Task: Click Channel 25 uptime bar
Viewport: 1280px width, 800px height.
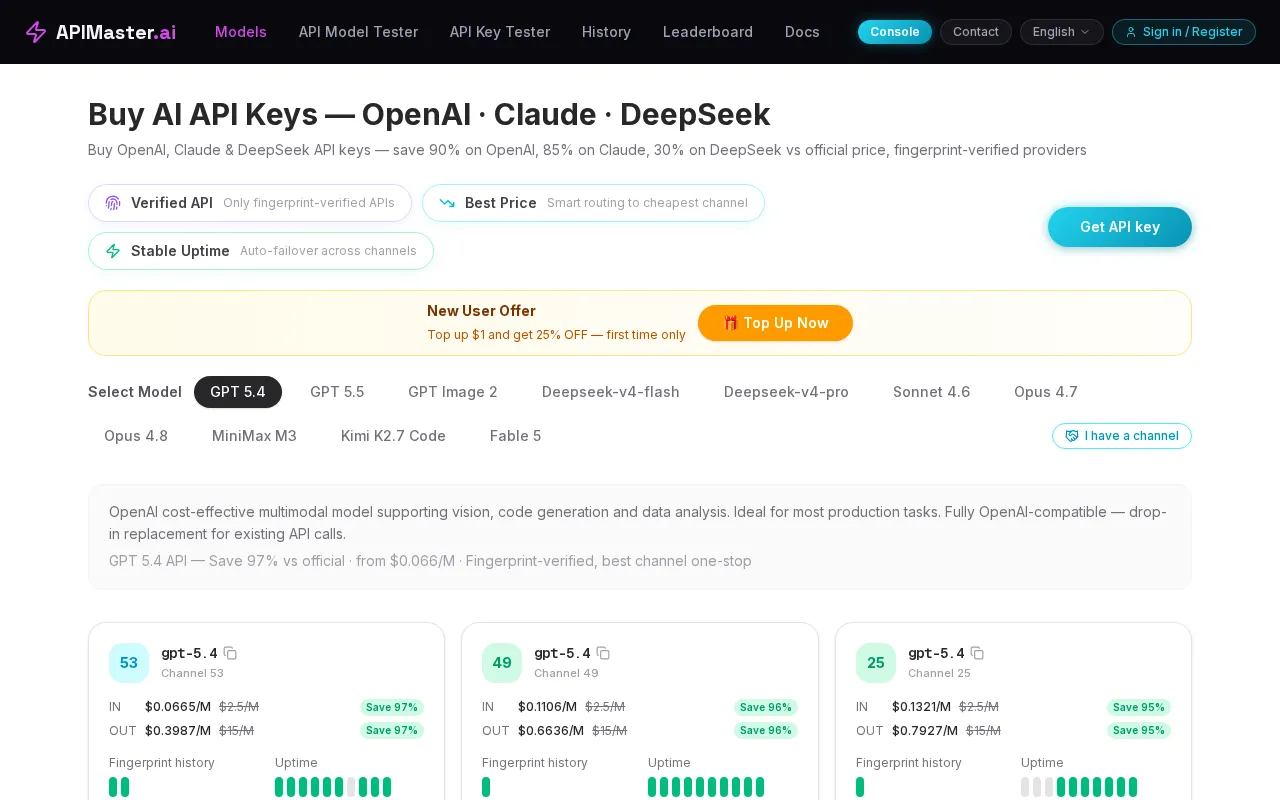Action: (1079, 787)
